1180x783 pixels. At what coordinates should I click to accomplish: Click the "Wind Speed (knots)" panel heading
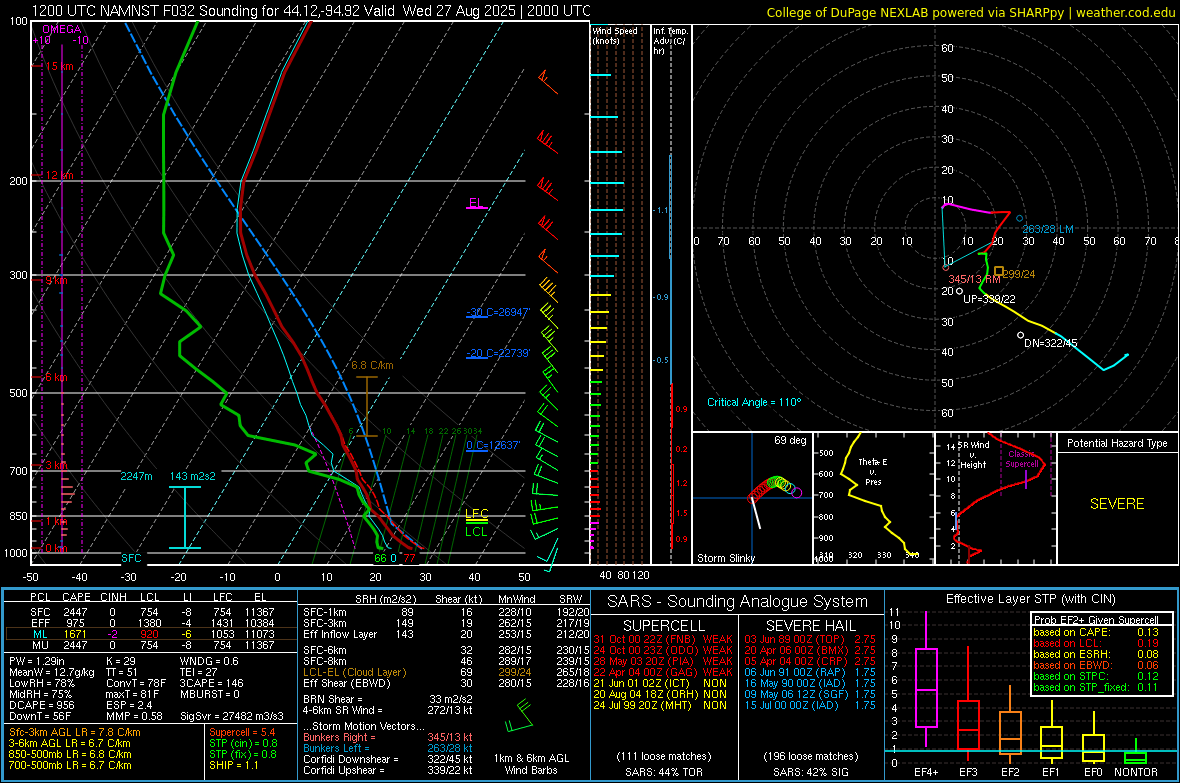point(615,35)
